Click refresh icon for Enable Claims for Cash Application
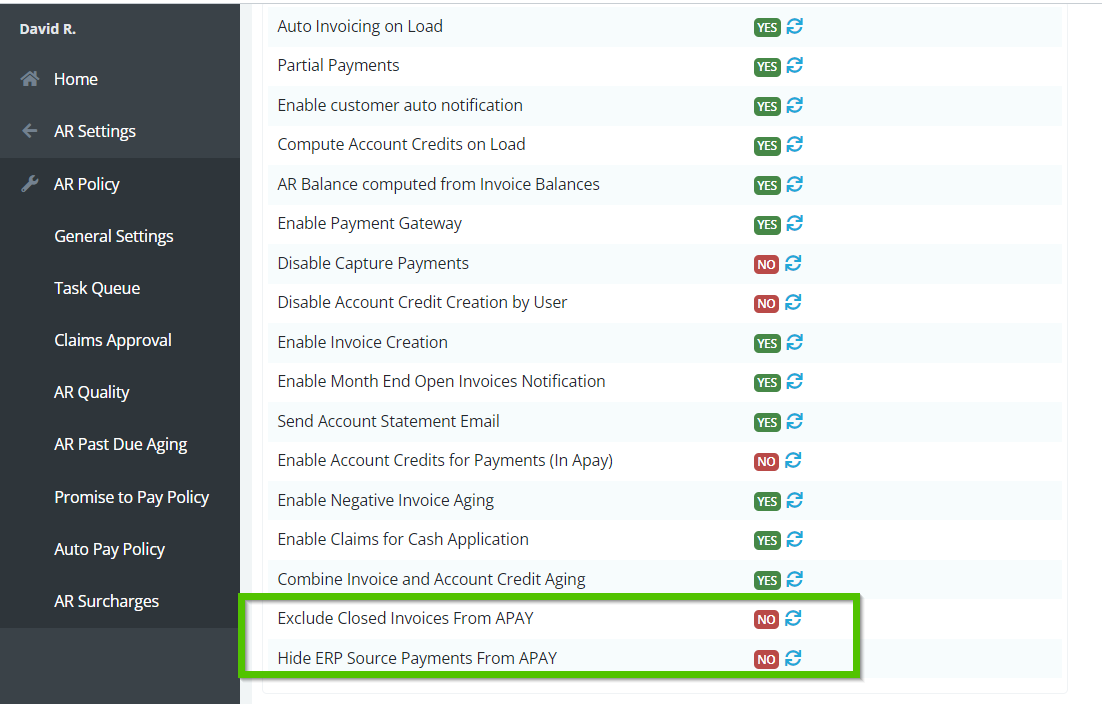Screen dimensions: 1102x704 pyautogui.click(x=794, y=540)
